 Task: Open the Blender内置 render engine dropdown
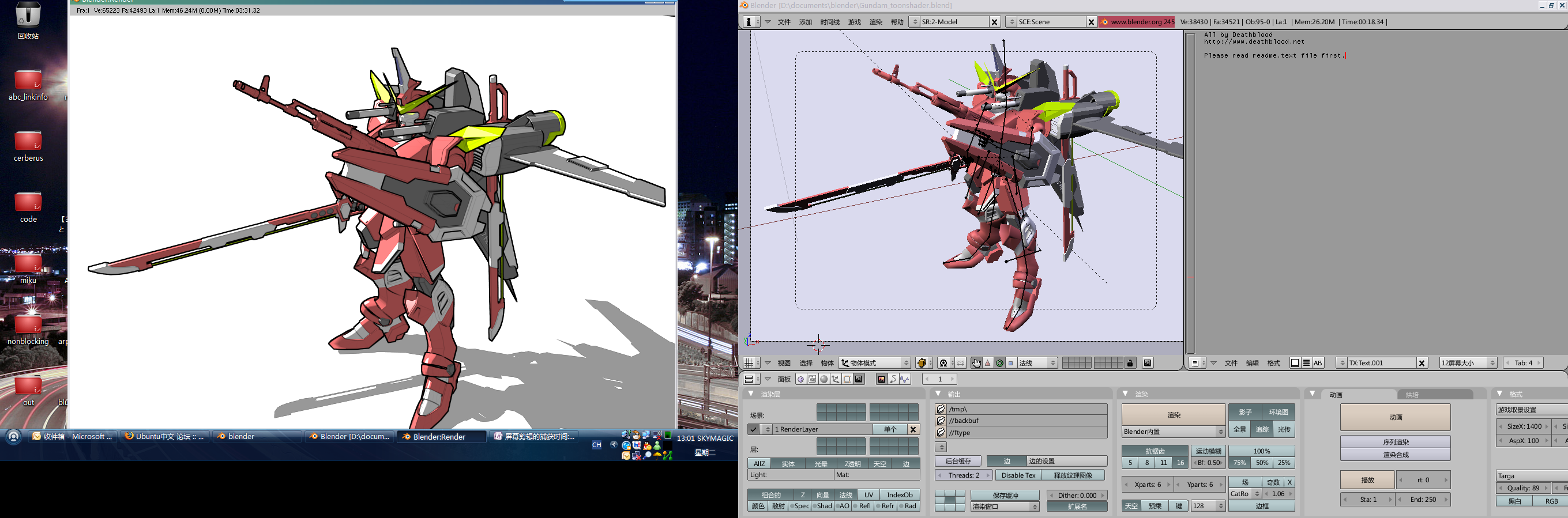1173,432
